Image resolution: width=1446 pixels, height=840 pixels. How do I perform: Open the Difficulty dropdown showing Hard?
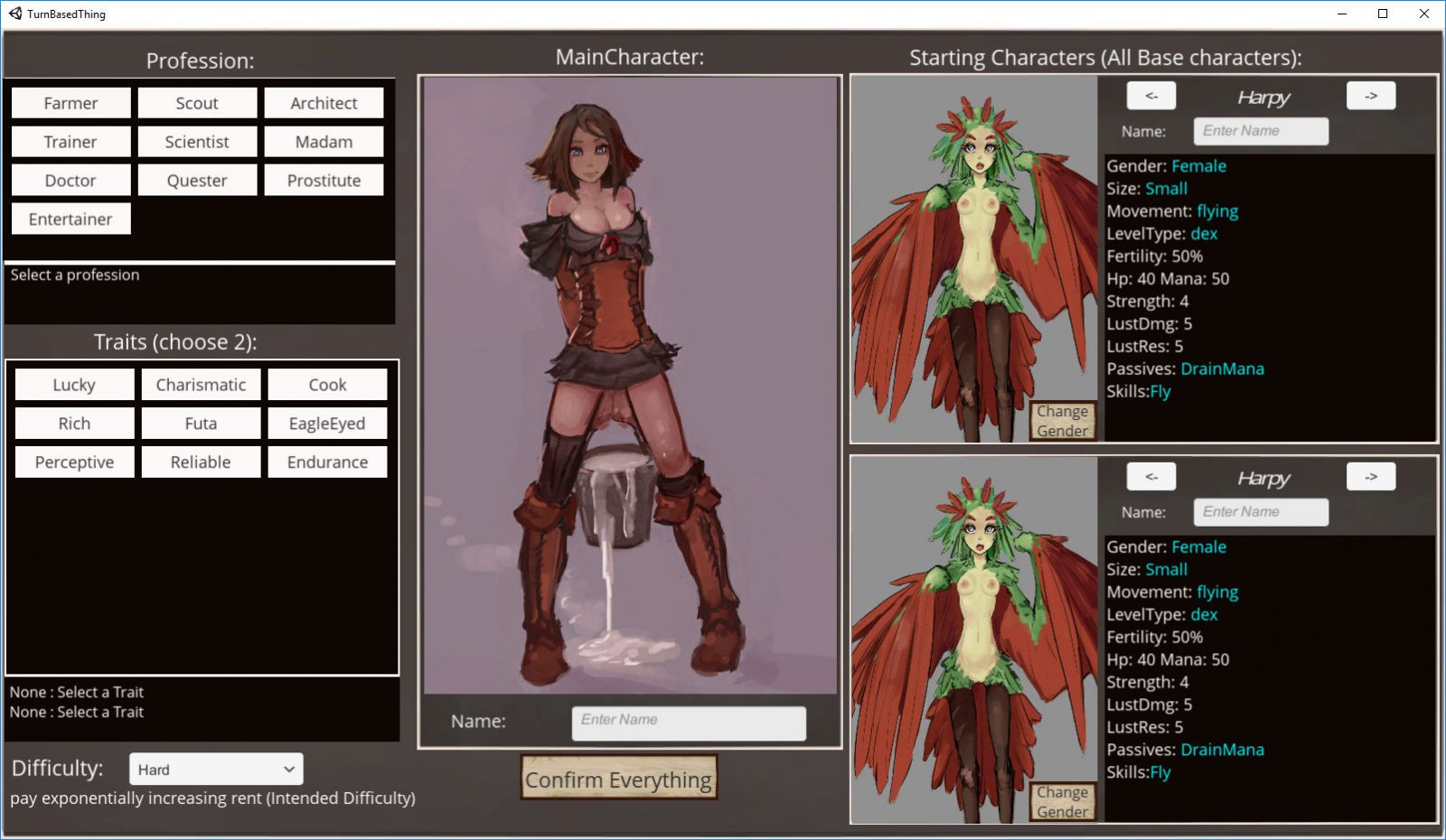coord(216,770)
